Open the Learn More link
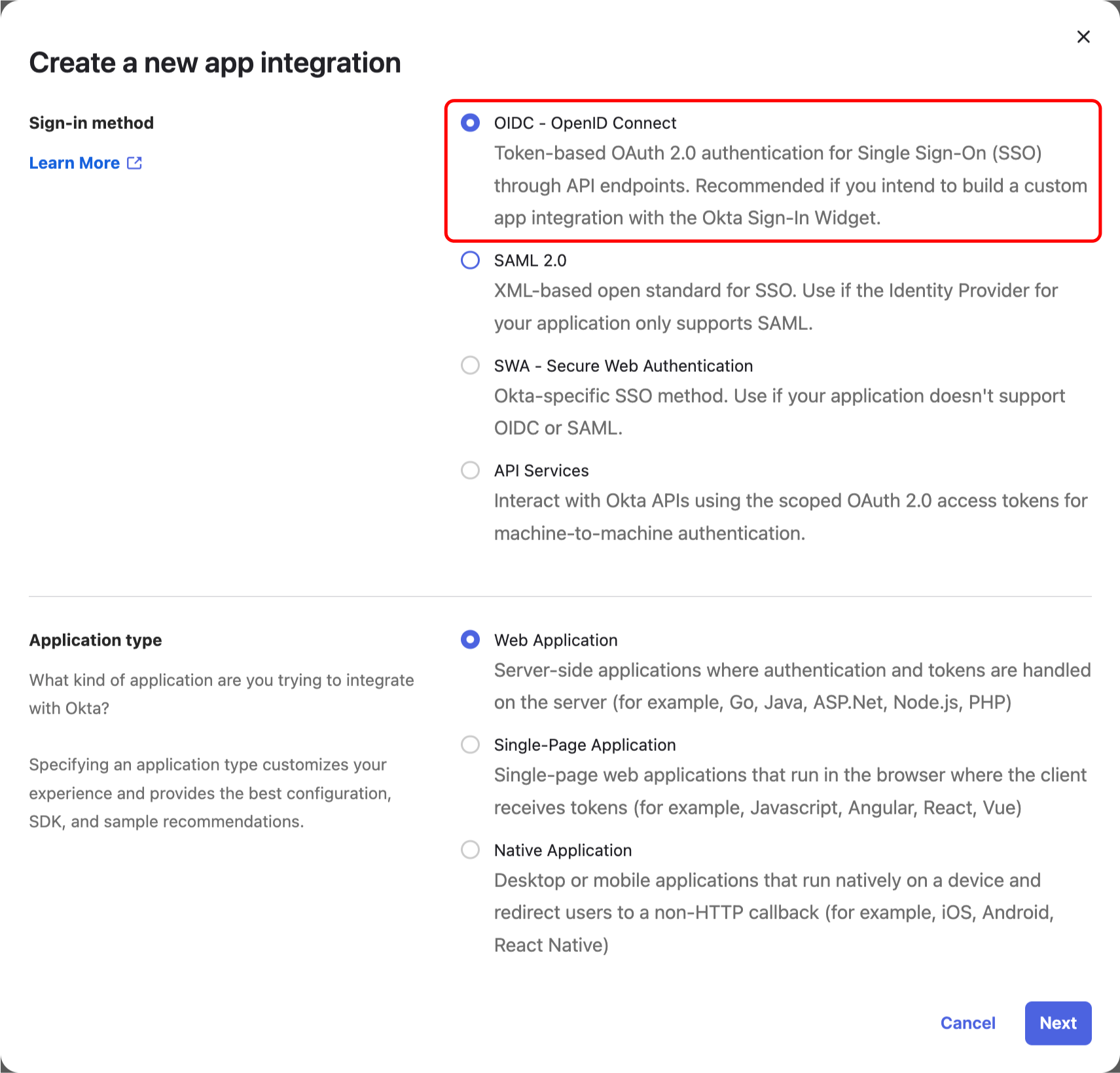Viewport: 1120px width, 1073px height. 74,162
